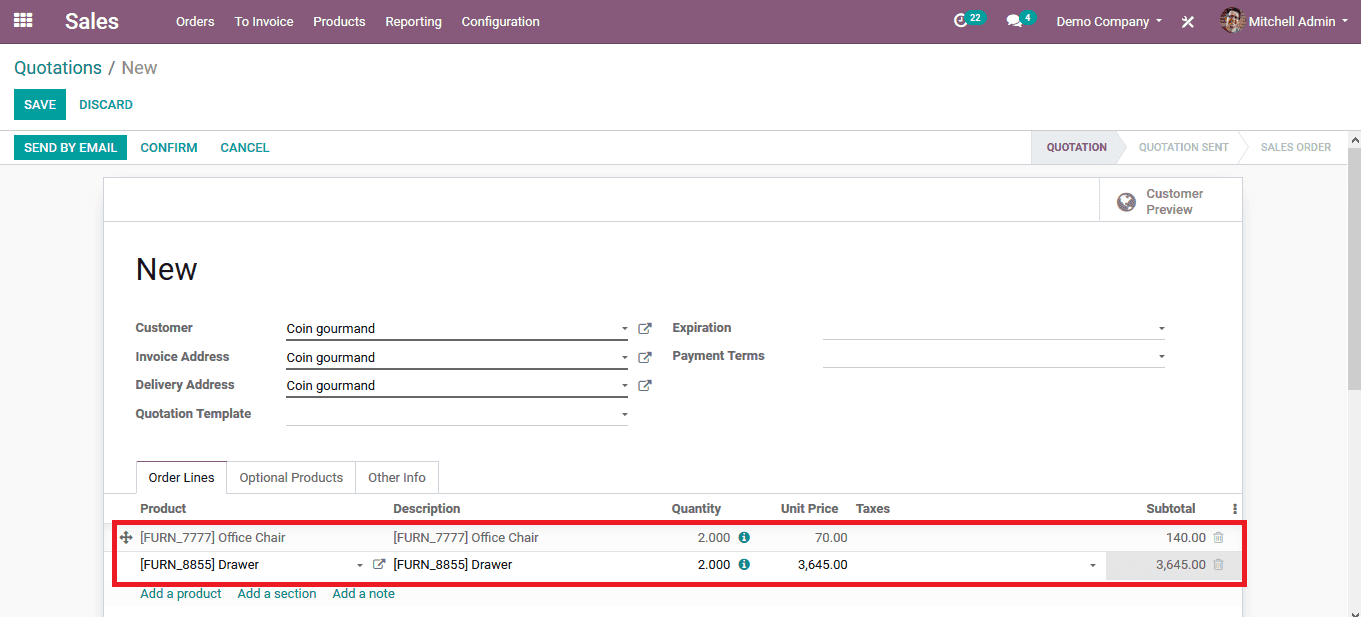Click the Add a product link
1361x617 pixels.
(x=181, y=593)
